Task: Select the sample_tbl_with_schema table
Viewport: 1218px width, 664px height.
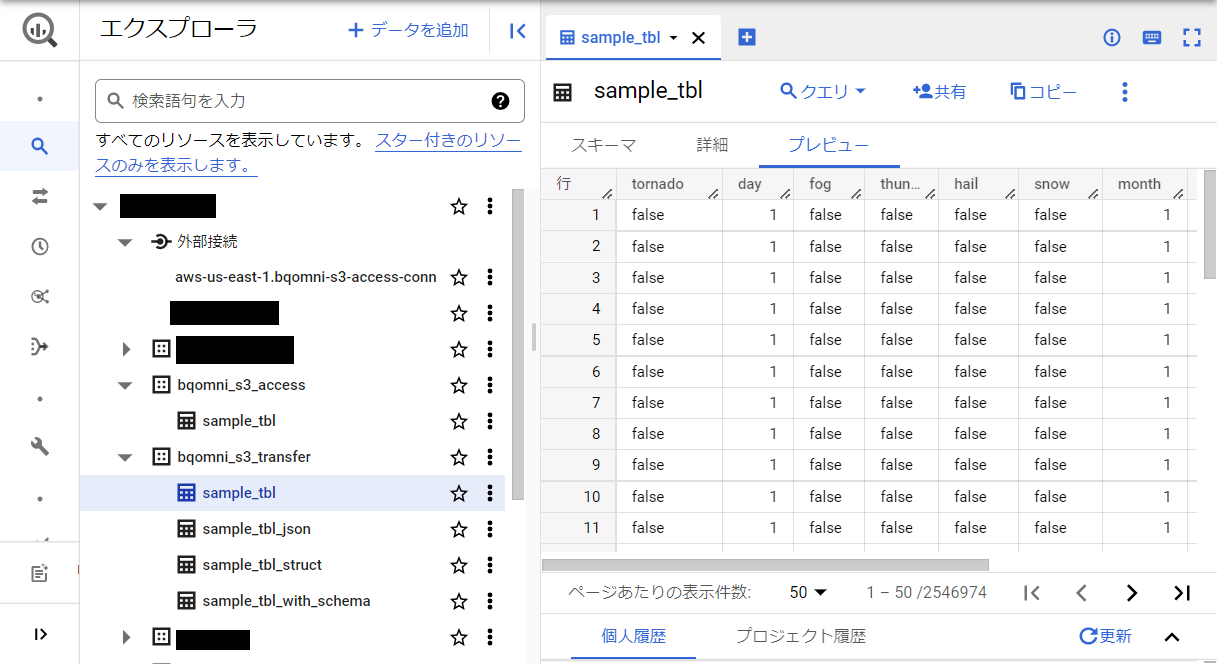Action: [286, 601]
